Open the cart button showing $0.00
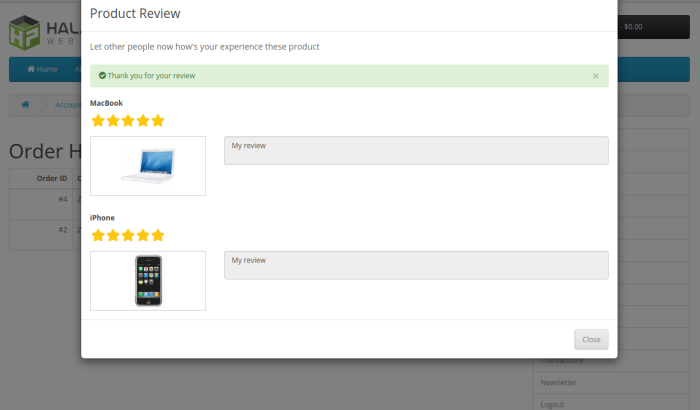Image resolution: width=700 pixels, height=410 pixels. pyautogui.click(x=654, y=27)
